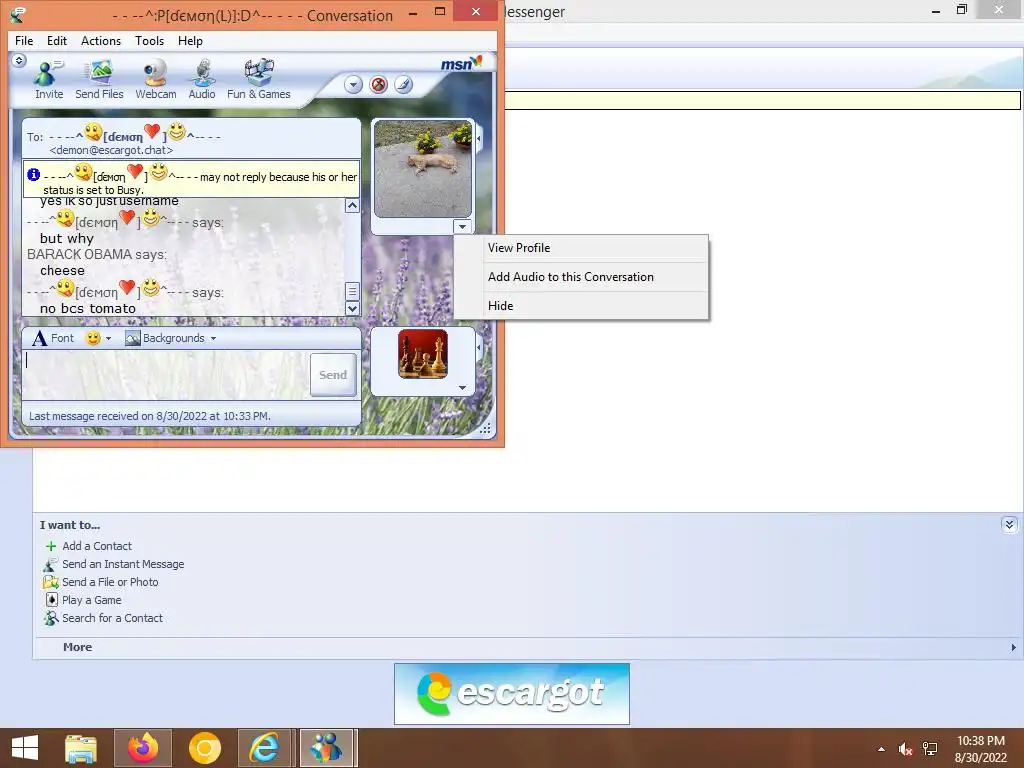Collapse the I want to panel chevron
This screenshot has width=1024, height=768.
point(1009,525)
